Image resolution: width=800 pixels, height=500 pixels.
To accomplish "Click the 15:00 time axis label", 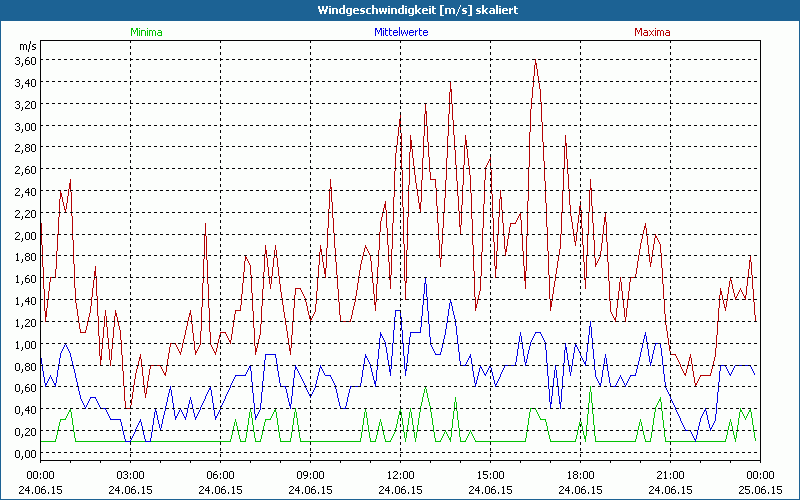I will (490, 475).
